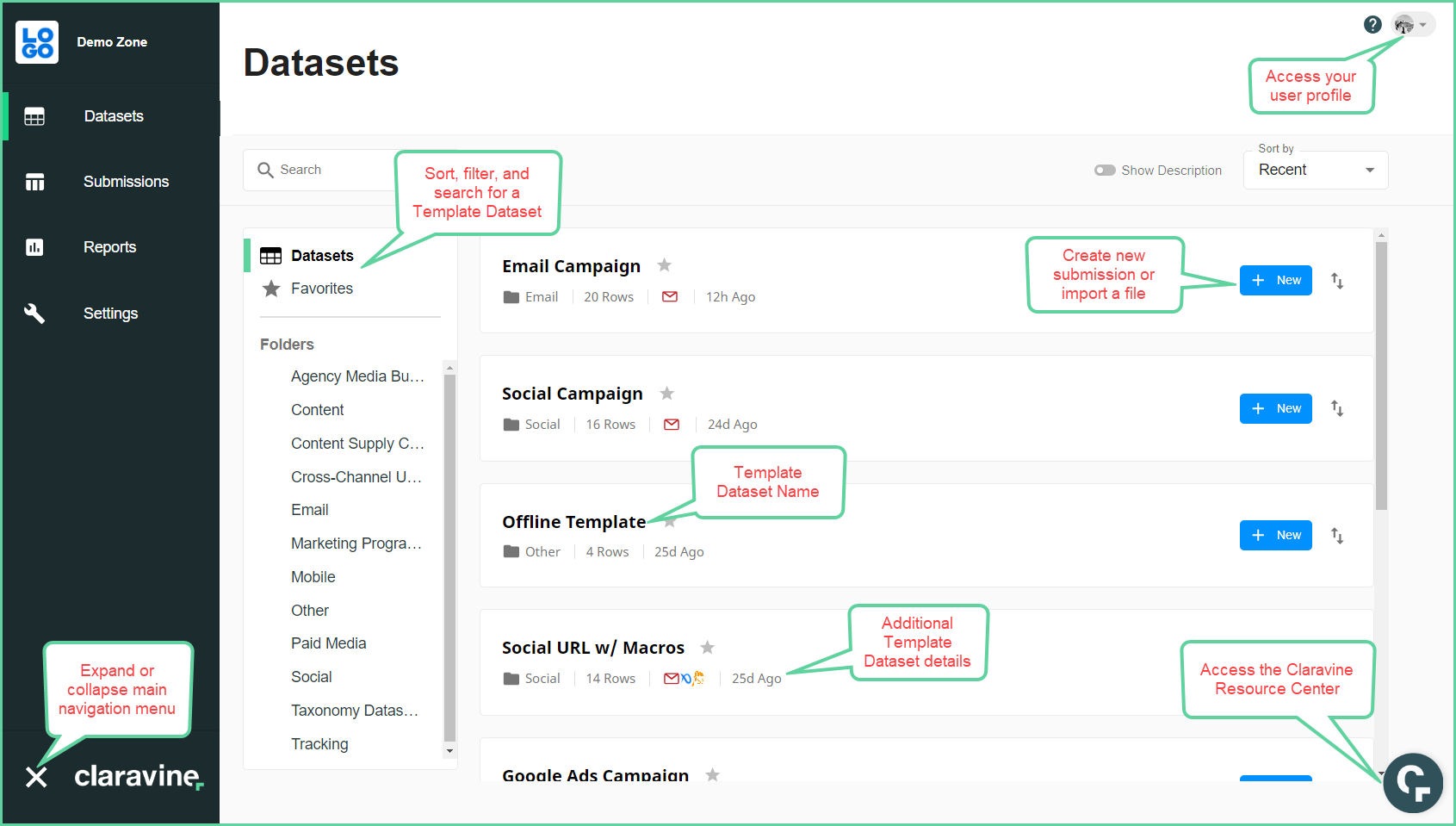Expand the user profile avatar dropdown
The width and height of the screenshot is (1456, 826).
click(x=1413, y=25)
